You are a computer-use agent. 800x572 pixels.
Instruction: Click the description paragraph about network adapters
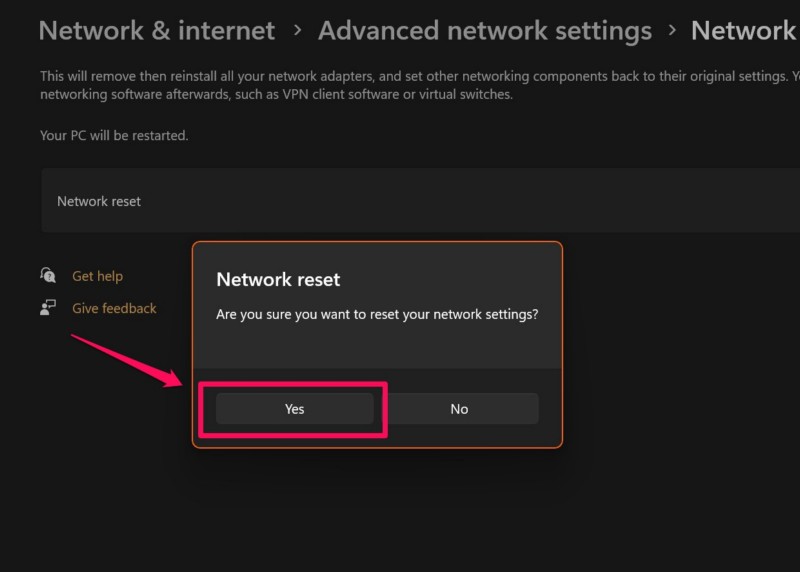tap(400, 85)
